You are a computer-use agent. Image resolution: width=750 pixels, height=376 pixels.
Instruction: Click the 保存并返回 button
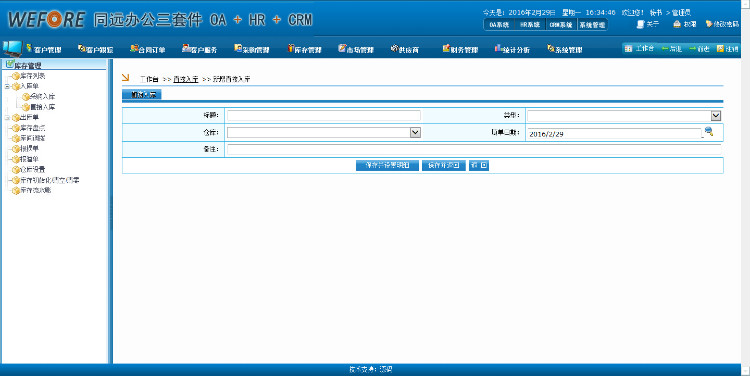[443, 165]
